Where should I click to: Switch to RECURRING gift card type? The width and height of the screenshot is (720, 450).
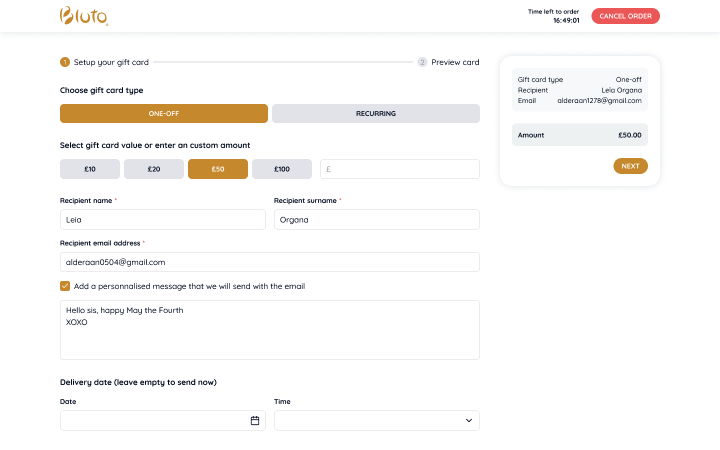(376, 113)
